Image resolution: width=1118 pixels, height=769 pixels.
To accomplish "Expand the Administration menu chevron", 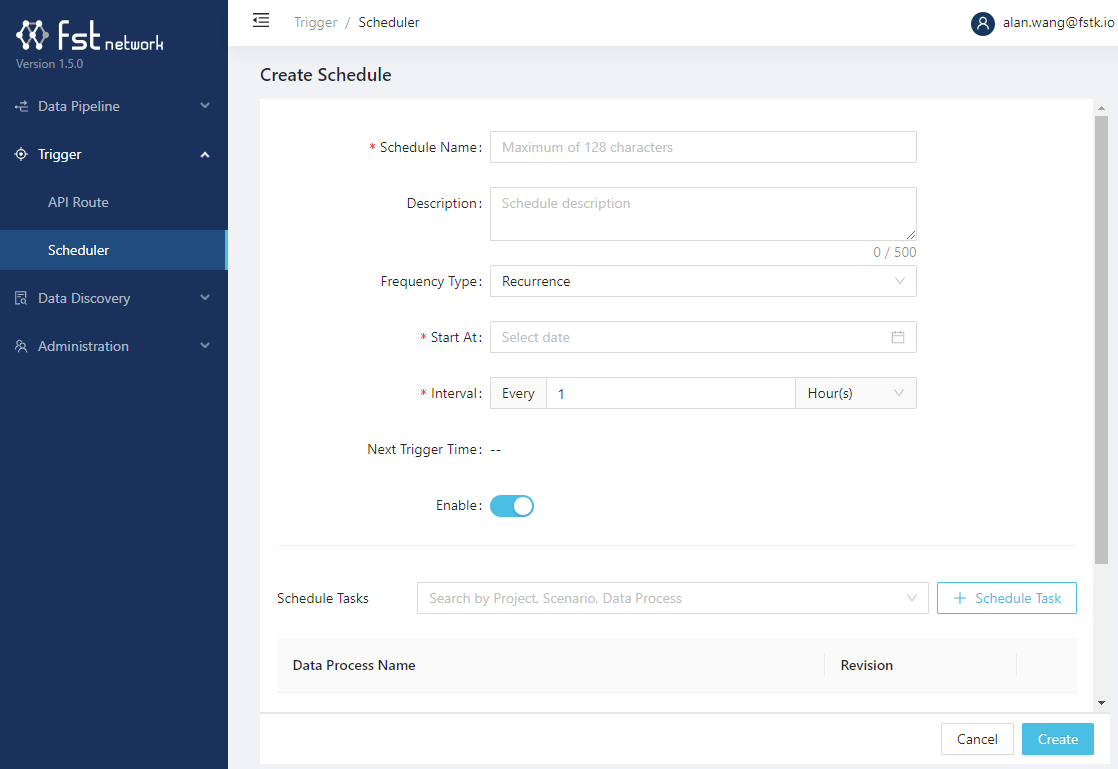I will pyautogui.click(x=205, y=347).
